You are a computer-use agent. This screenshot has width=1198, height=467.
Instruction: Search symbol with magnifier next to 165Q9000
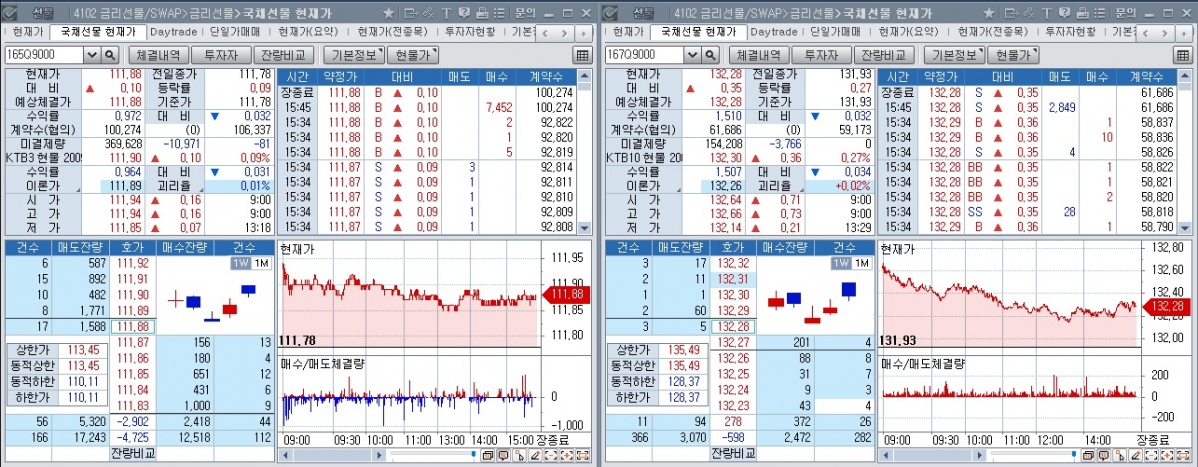coord(110,55)
